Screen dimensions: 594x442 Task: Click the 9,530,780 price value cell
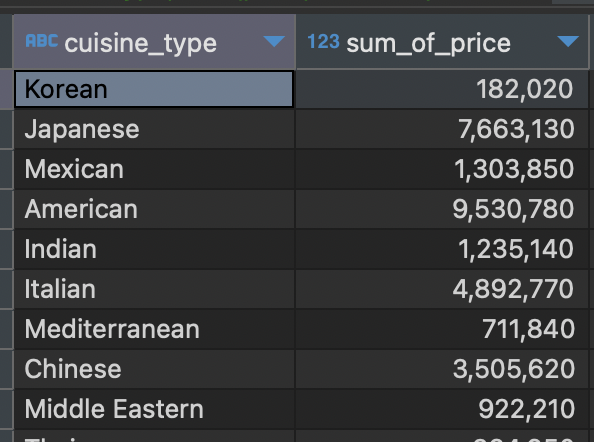pos(442,209)
